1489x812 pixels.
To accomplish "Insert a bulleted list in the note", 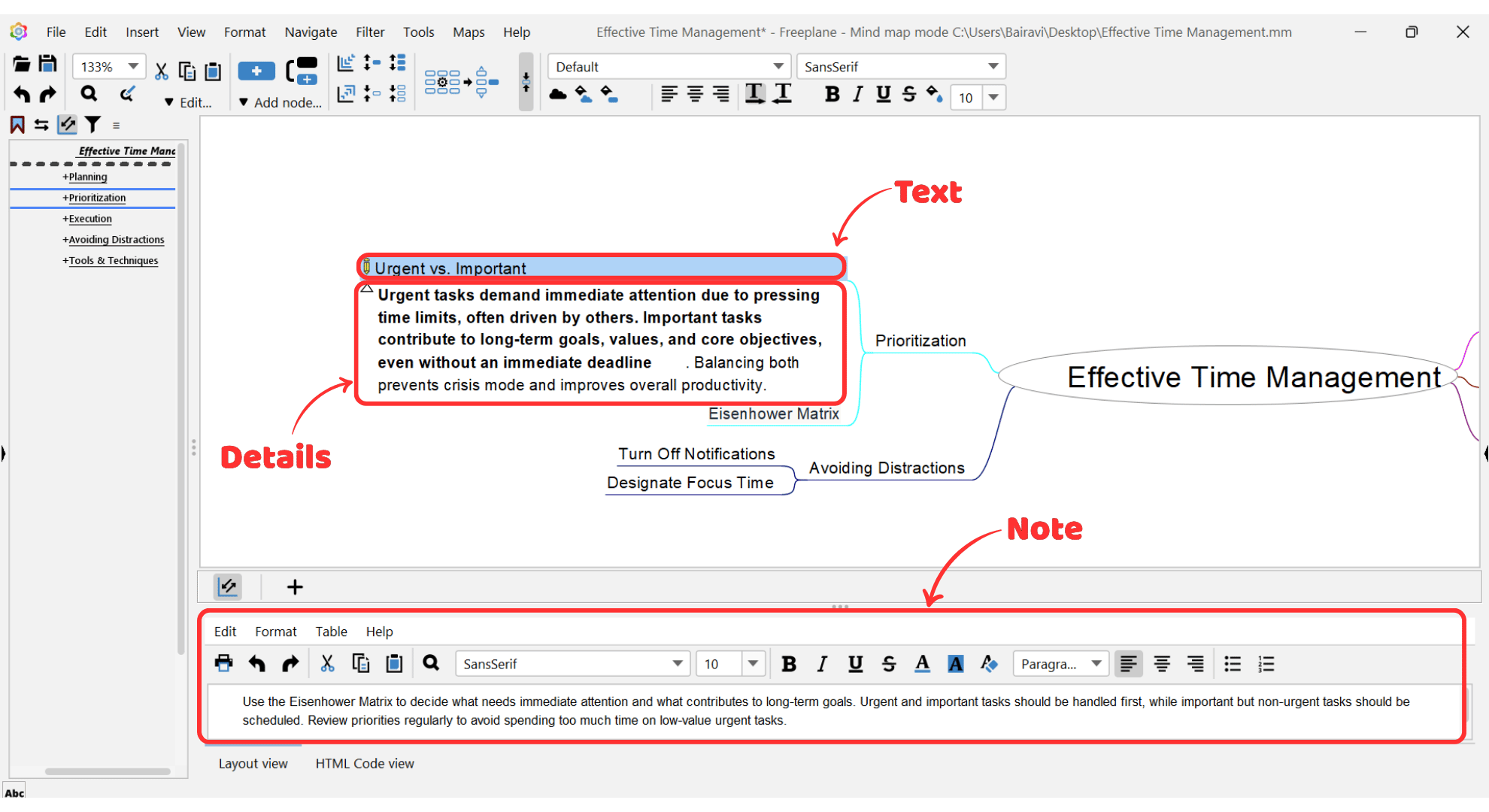I will (1233, 664).
